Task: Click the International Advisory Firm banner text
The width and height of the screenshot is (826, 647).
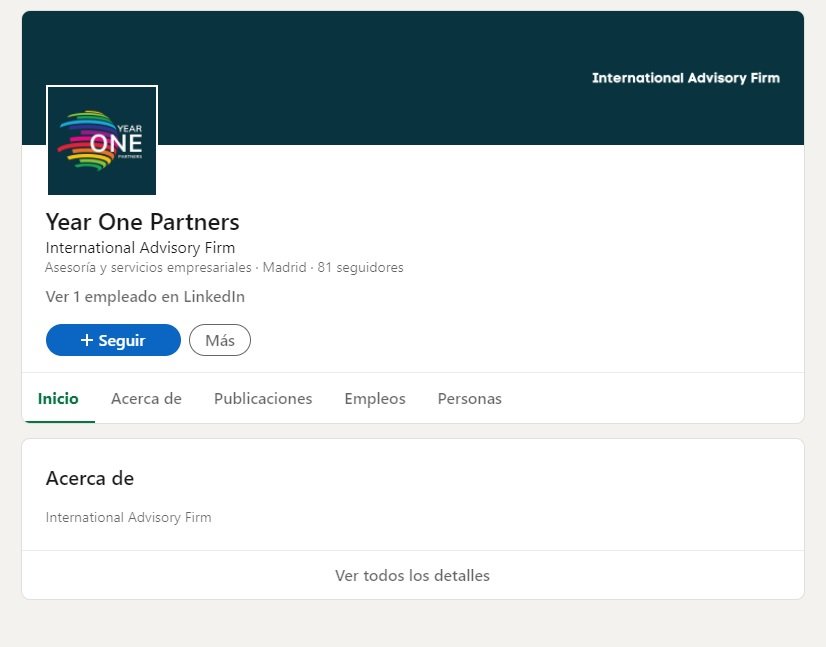Action: click(686, 78)
